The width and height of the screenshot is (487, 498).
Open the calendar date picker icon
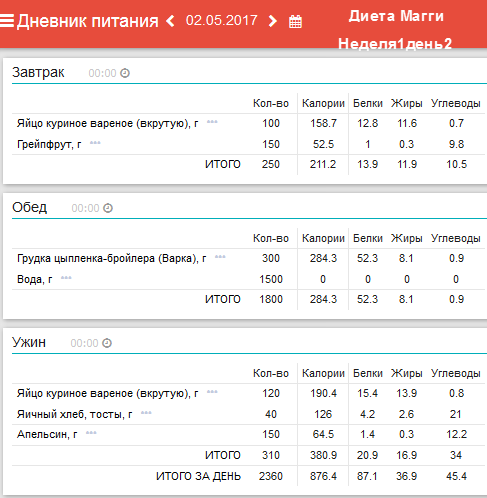click(x=295, y=22)
